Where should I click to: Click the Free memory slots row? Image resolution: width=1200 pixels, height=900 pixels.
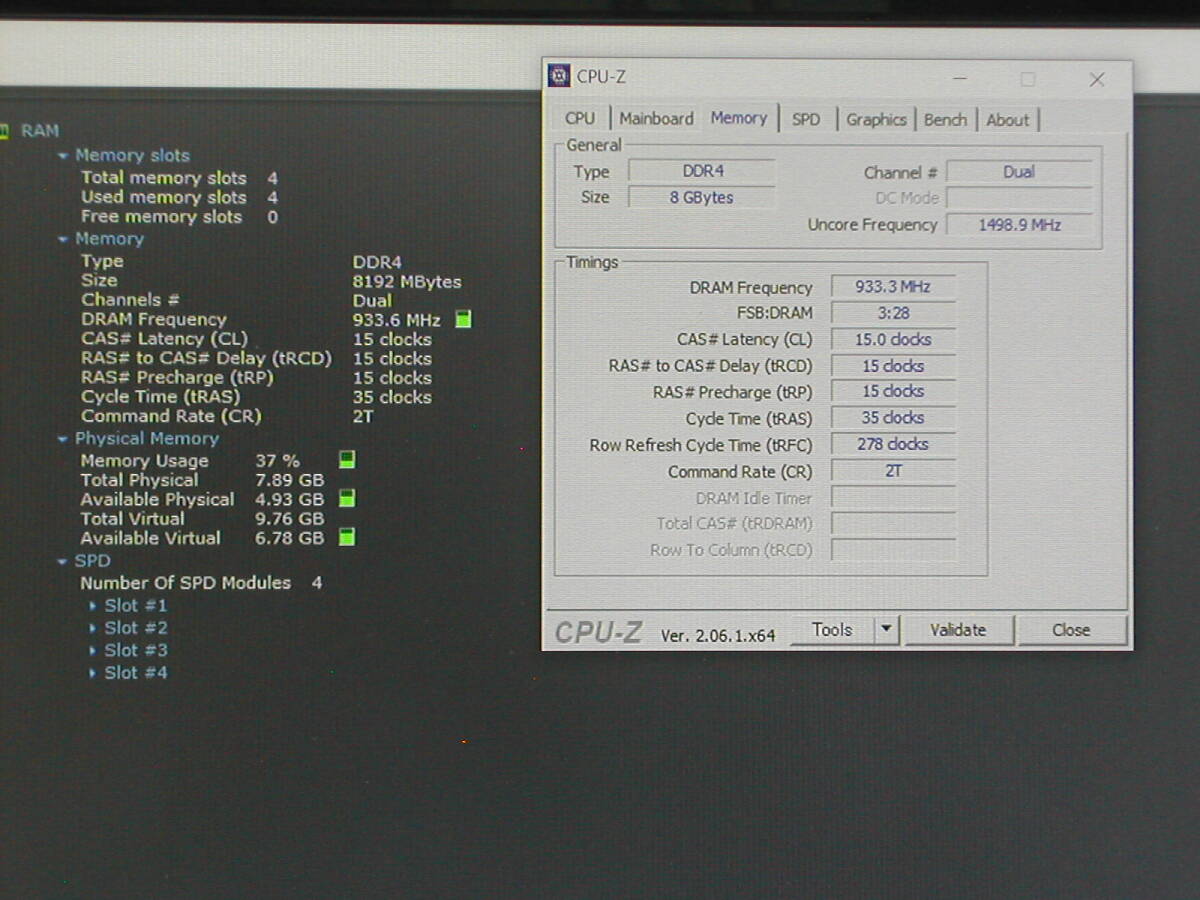coord(180,217)
